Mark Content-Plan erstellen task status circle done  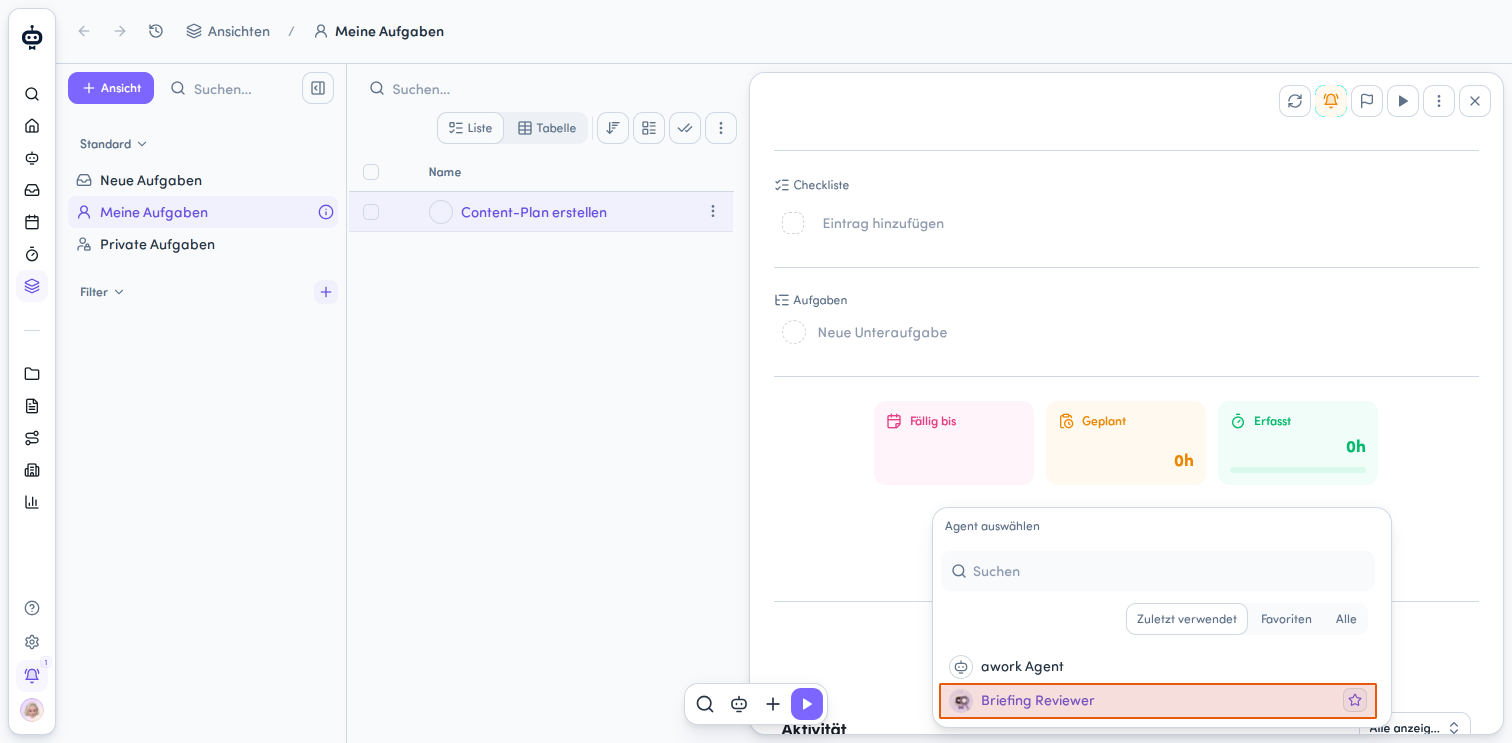tap(441, 212)
